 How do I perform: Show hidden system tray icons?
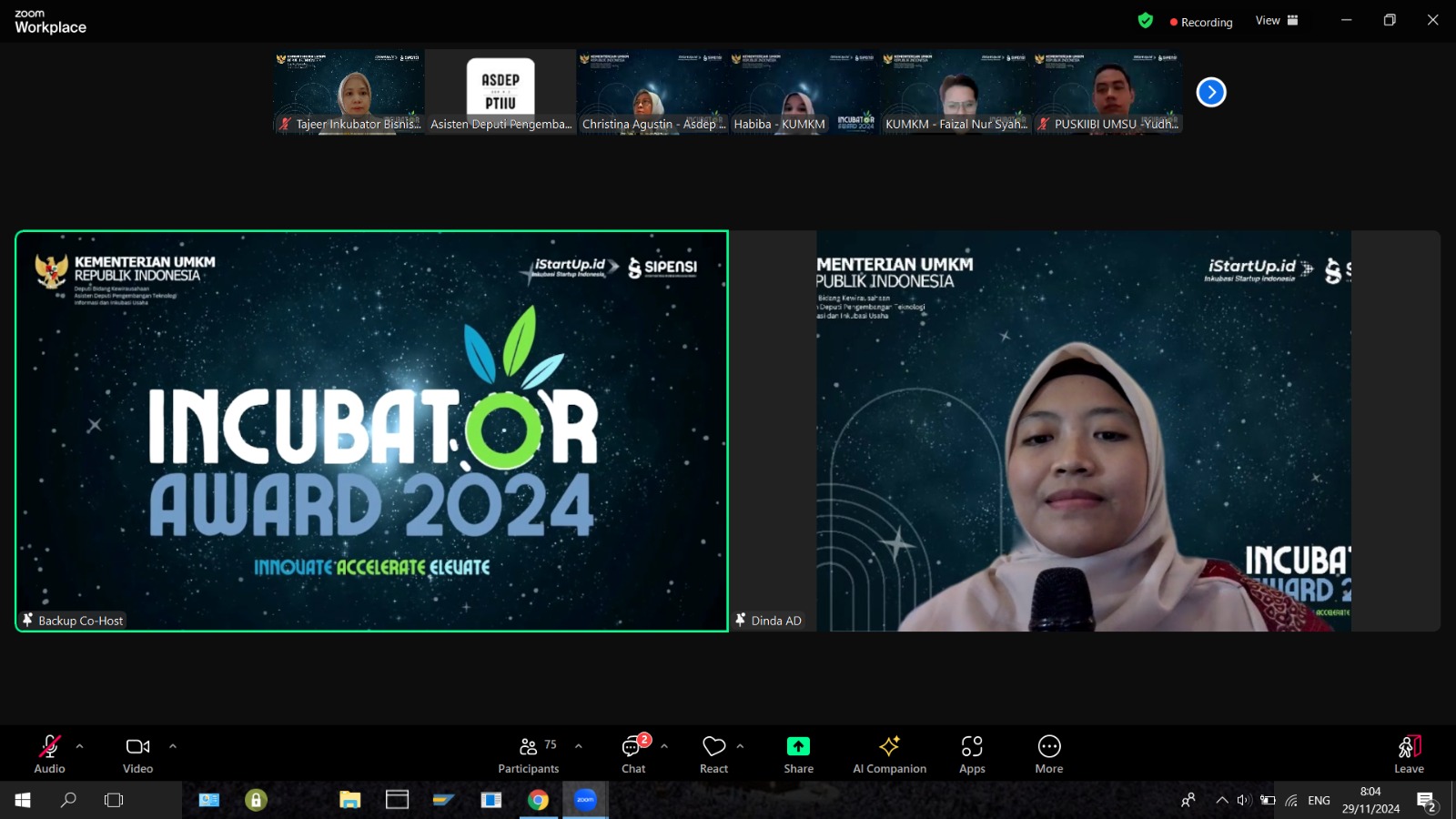(1221, 800)
